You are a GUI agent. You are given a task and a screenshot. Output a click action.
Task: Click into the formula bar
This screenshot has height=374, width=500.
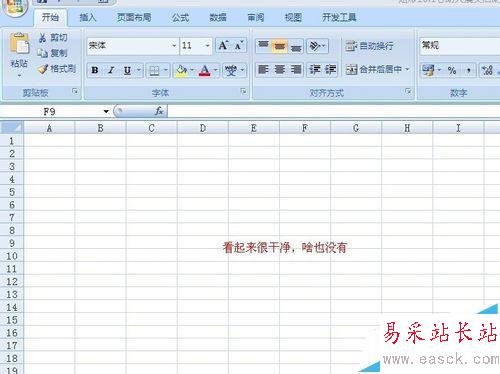coord(333,111)
